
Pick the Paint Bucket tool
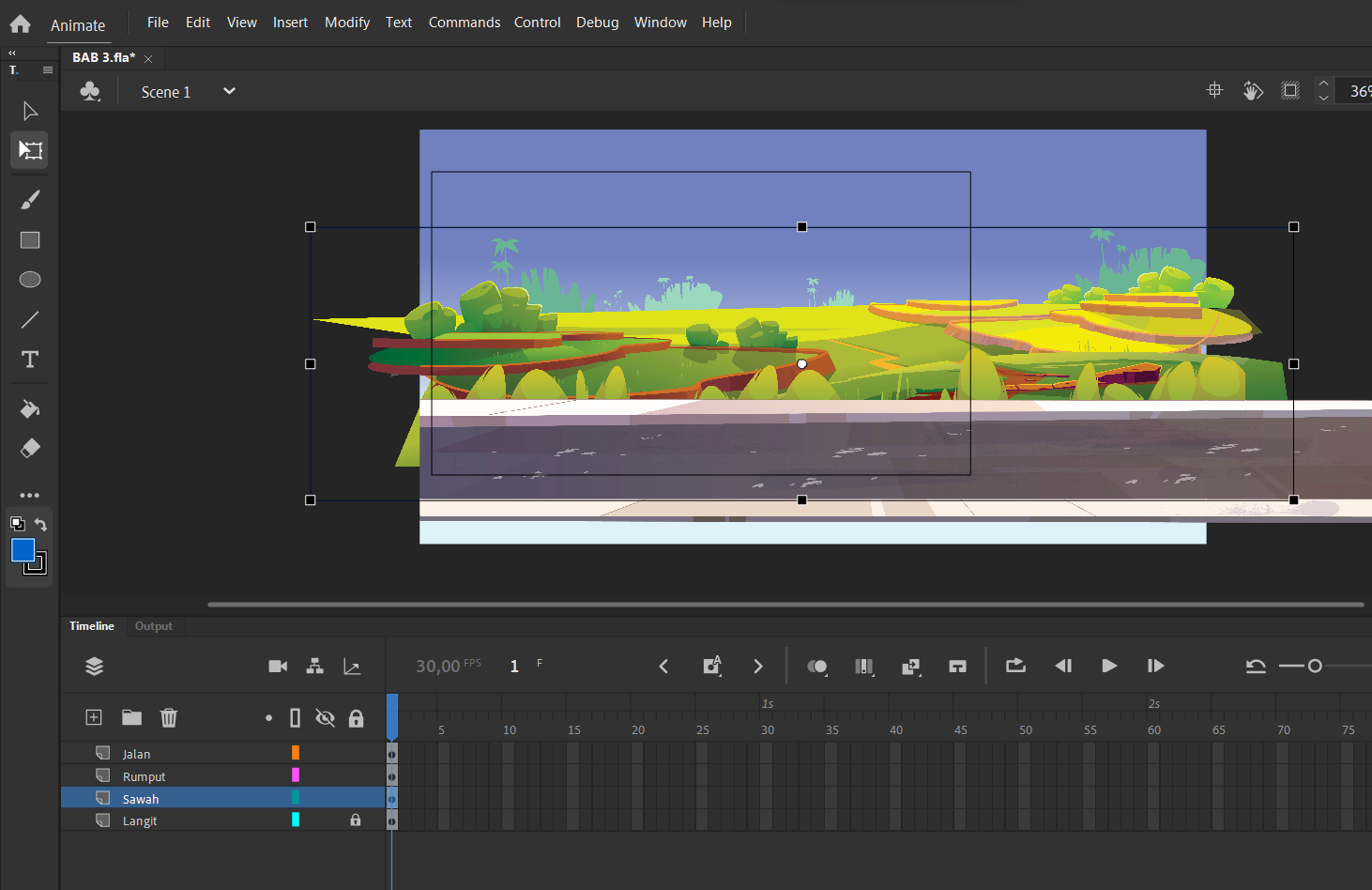(30, 409)
